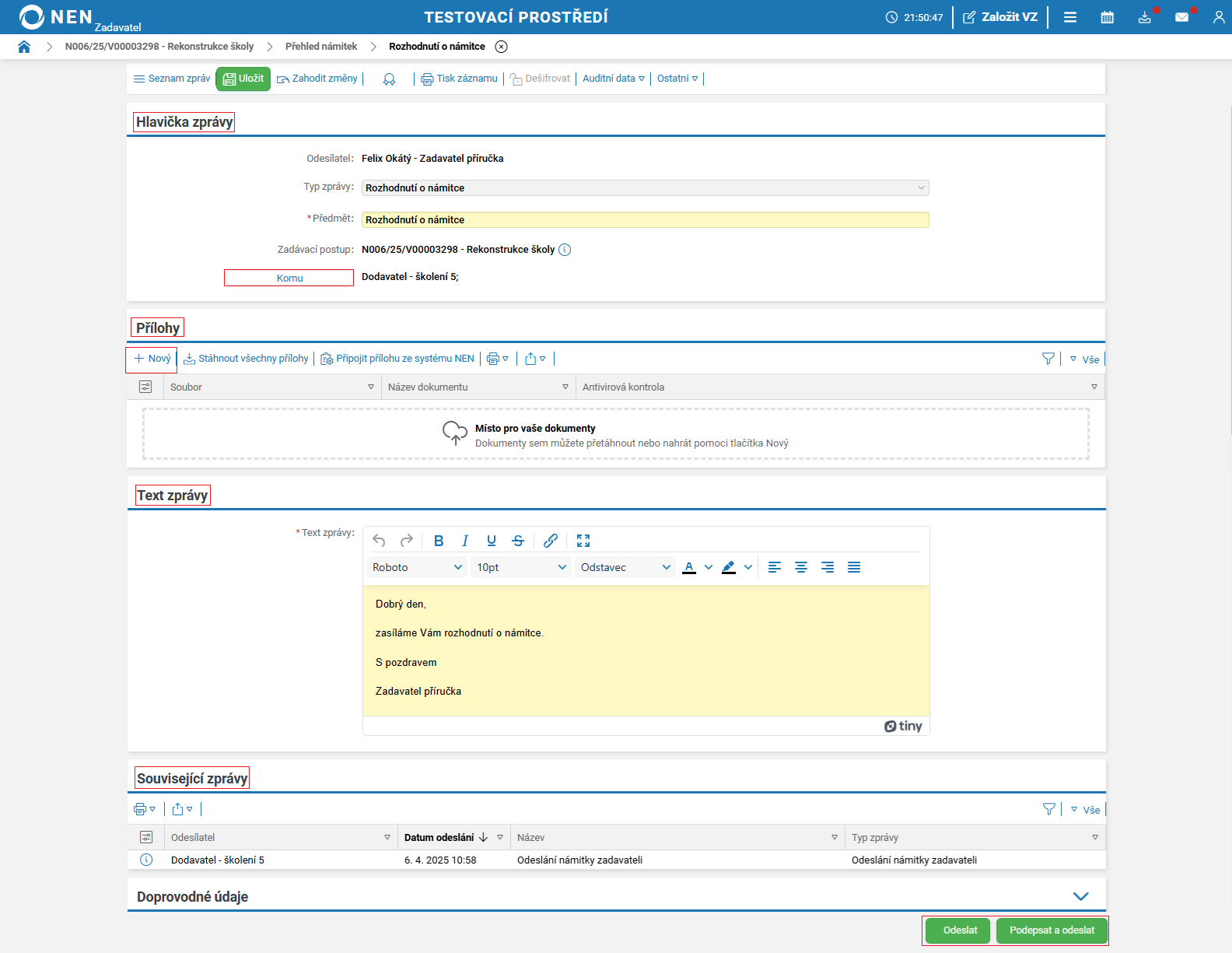Screen dimensions: 1232x953
Task: Open the envelope messages icon
Action: (x=1181, y=17)
